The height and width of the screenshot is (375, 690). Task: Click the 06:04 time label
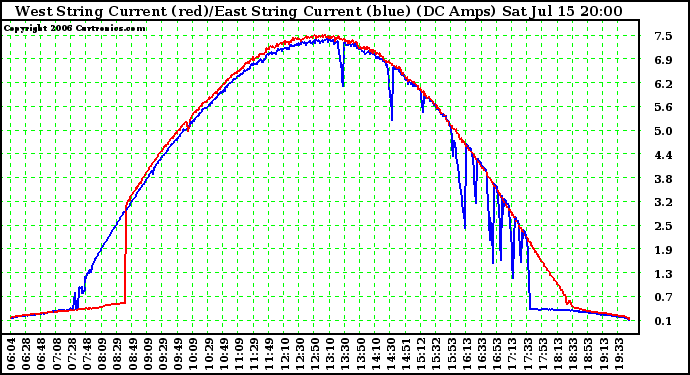[11, 354]
